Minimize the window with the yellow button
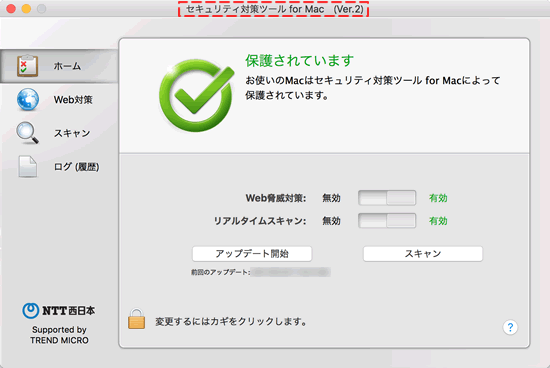Image resolution: width=550 pixels, height=368 pixels. [x=26, y=9]
